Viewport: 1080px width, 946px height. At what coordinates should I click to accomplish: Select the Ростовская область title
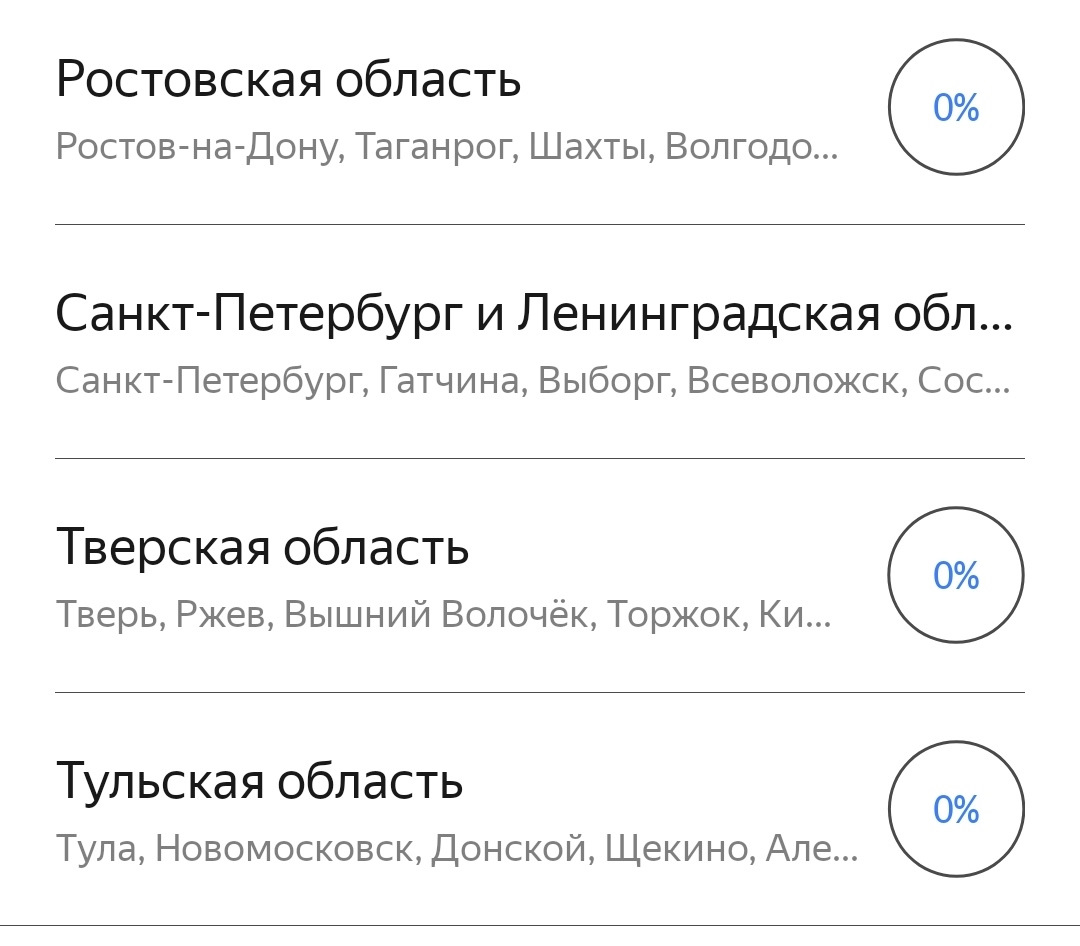pos(288,80)
